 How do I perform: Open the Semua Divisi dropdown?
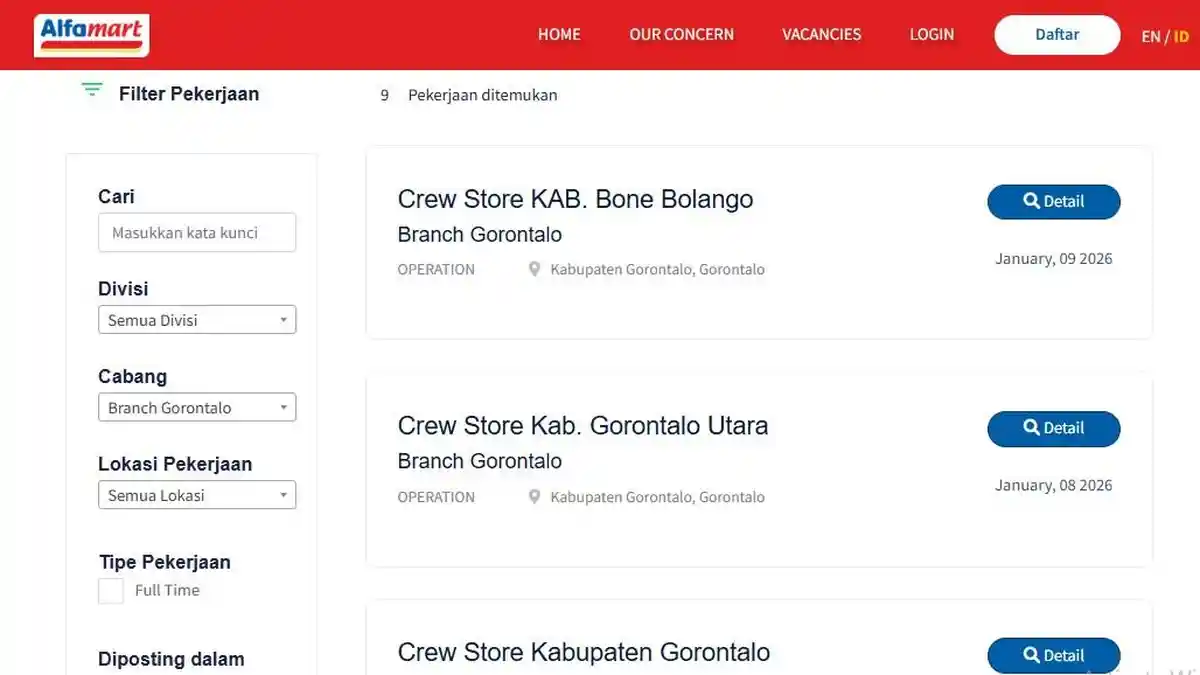click(197, 319)
